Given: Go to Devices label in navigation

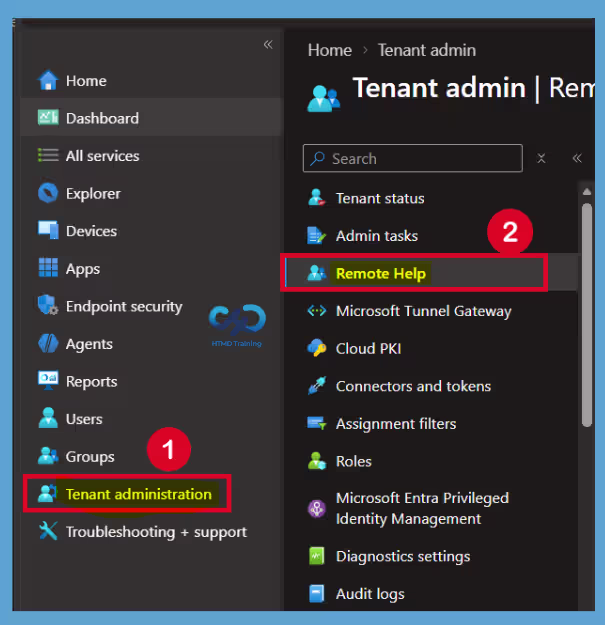Looking at the screenshot, I should (91, 231).
